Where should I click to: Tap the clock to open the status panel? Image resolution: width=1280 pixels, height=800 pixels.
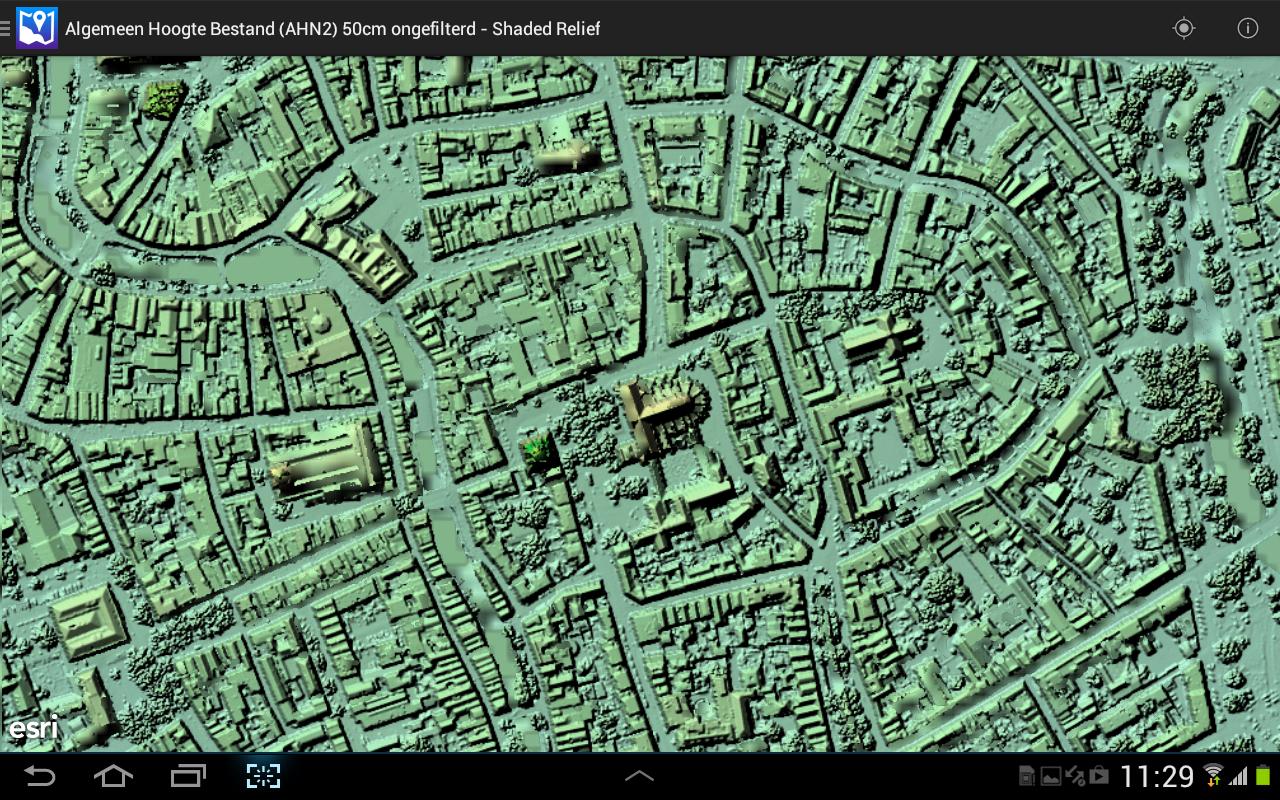pyautogui.click(x=1156, y=776)
